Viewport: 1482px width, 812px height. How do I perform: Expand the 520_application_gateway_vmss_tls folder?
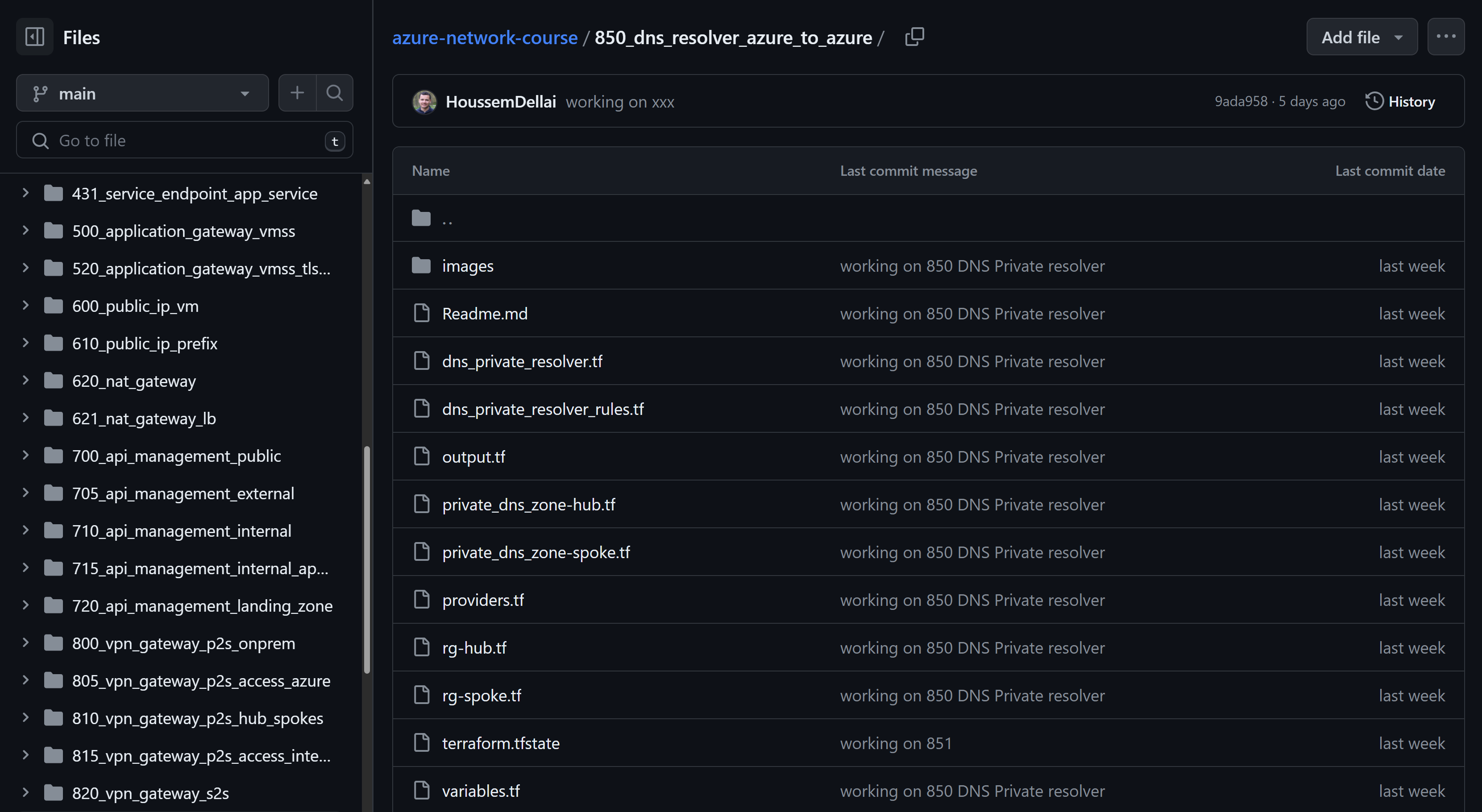25,268
